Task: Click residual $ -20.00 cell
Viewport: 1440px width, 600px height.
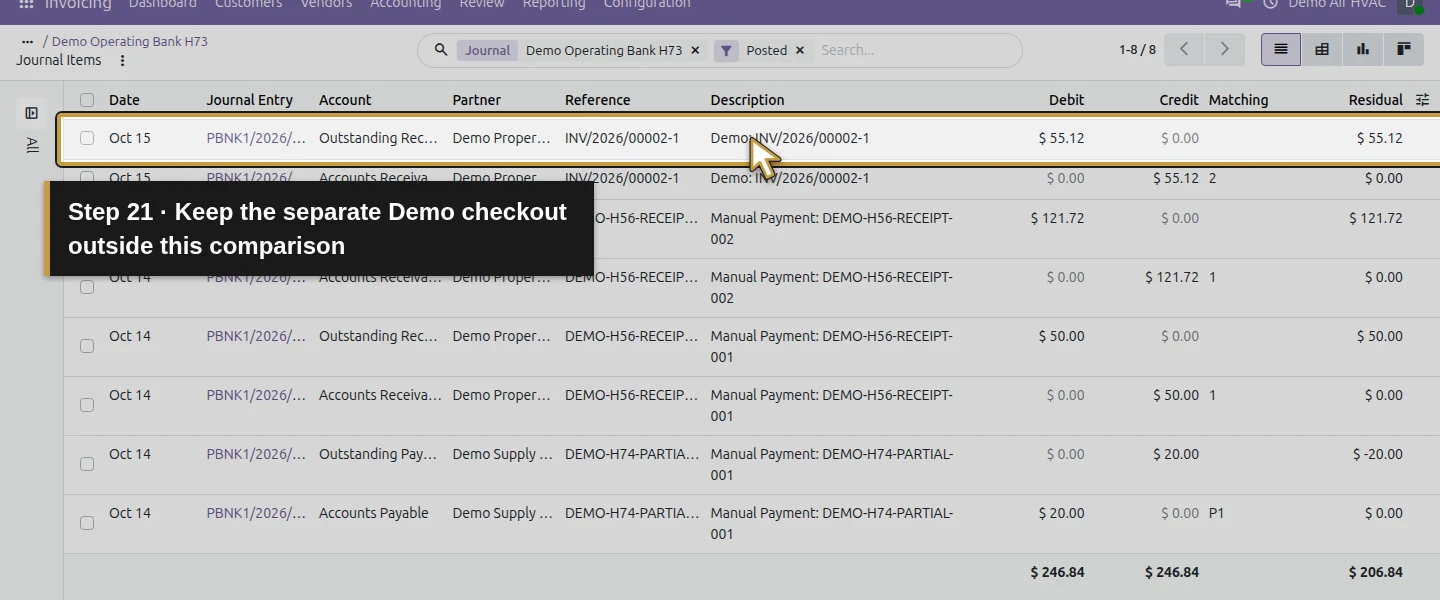Action: click(1377, 454)
